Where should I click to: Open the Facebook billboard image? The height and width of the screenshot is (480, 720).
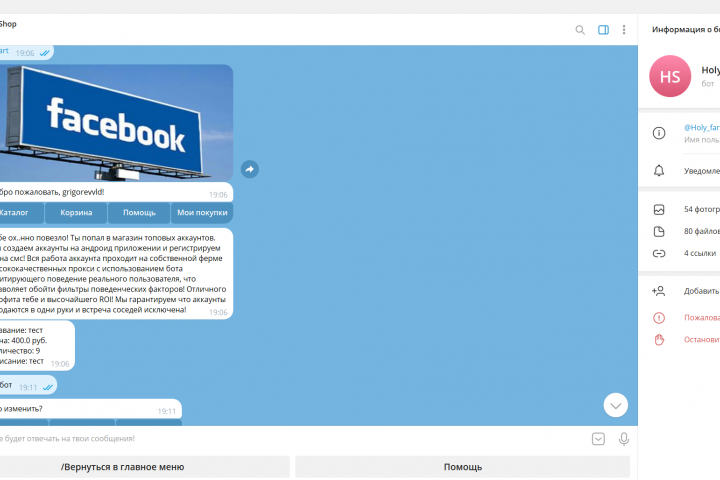click(x=116, y=123)
